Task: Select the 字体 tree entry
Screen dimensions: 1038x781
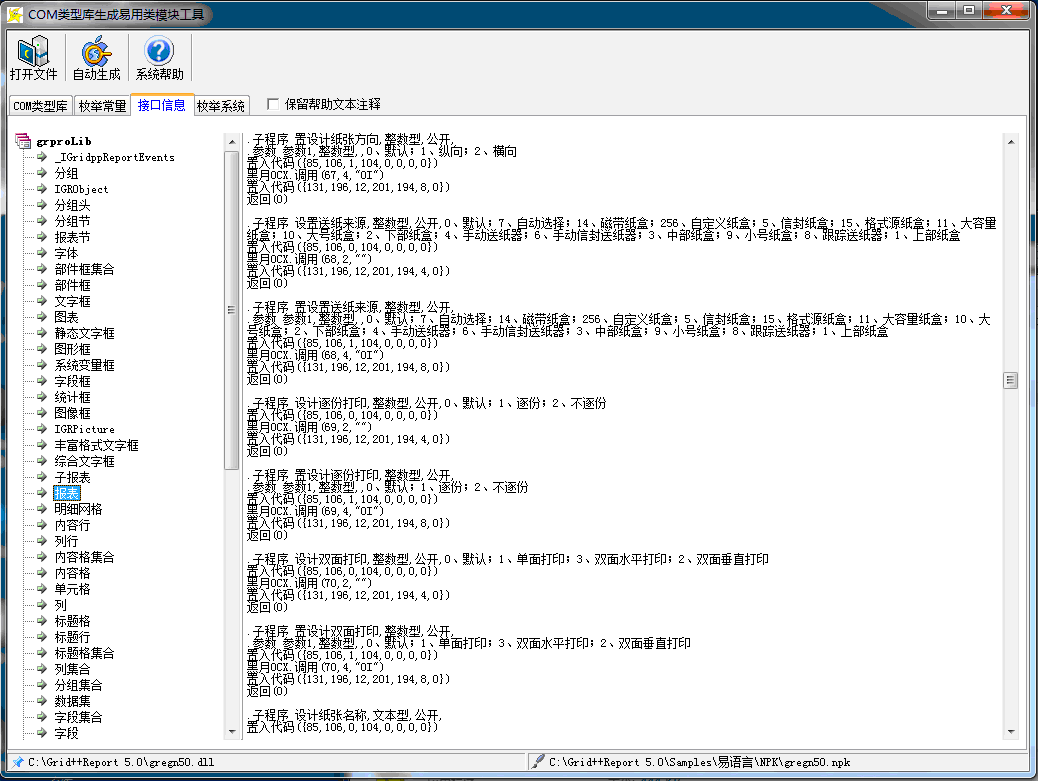Action: click(66, 253)
